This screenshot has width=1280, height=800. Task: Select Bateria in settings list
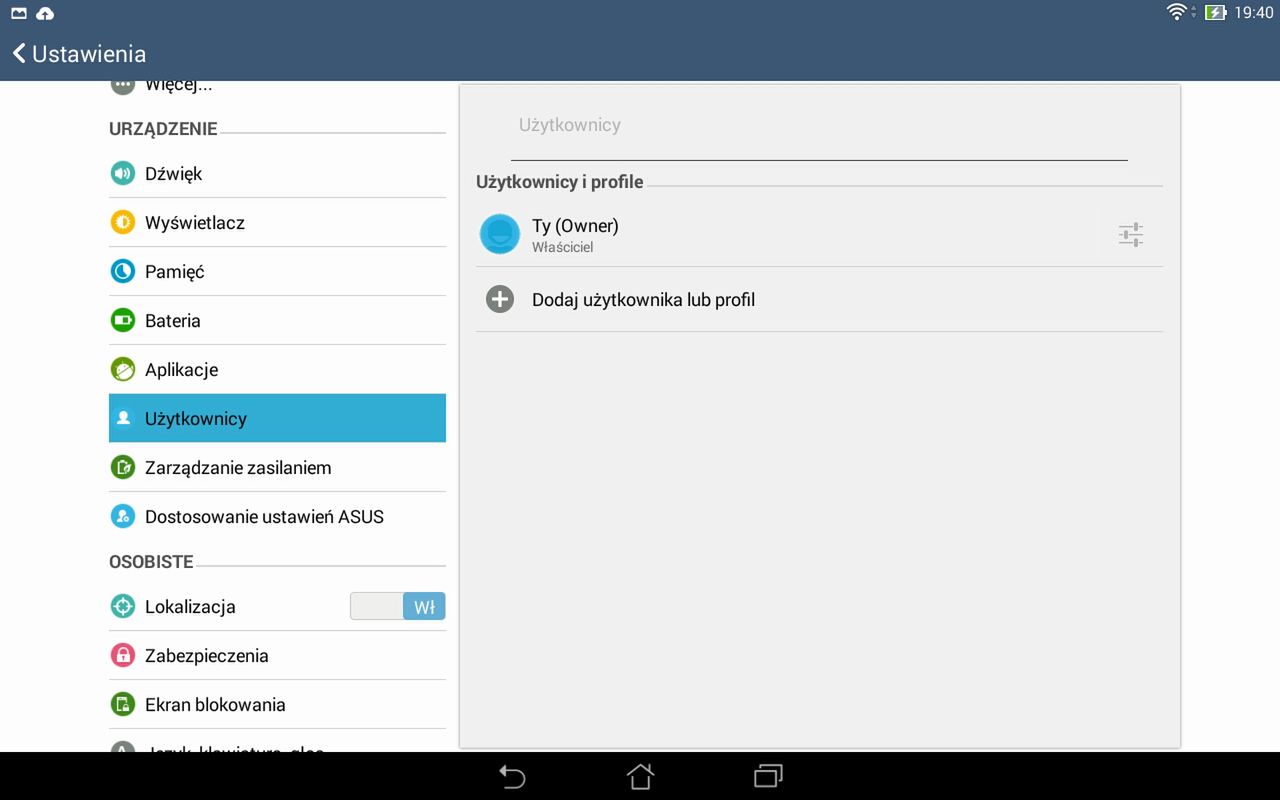tap(277, 320)
